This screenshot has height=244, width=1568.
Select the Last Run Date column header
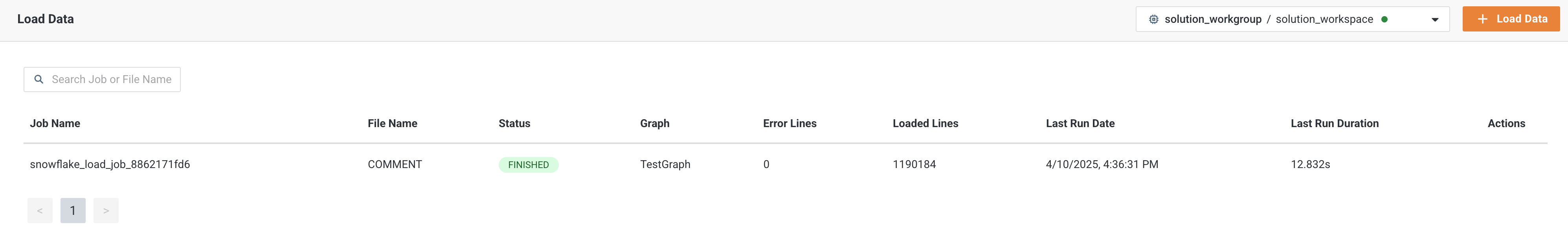click(x=1080, y=123)
